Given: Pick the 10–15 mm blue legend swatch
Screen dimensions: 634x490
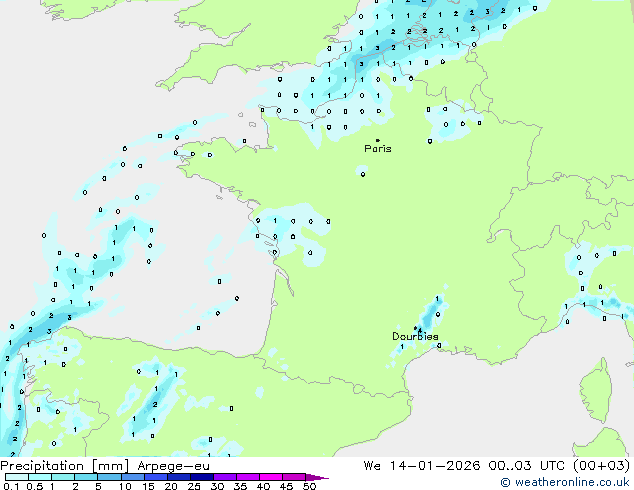Looking at the screenshot, I should pos(132,477).
